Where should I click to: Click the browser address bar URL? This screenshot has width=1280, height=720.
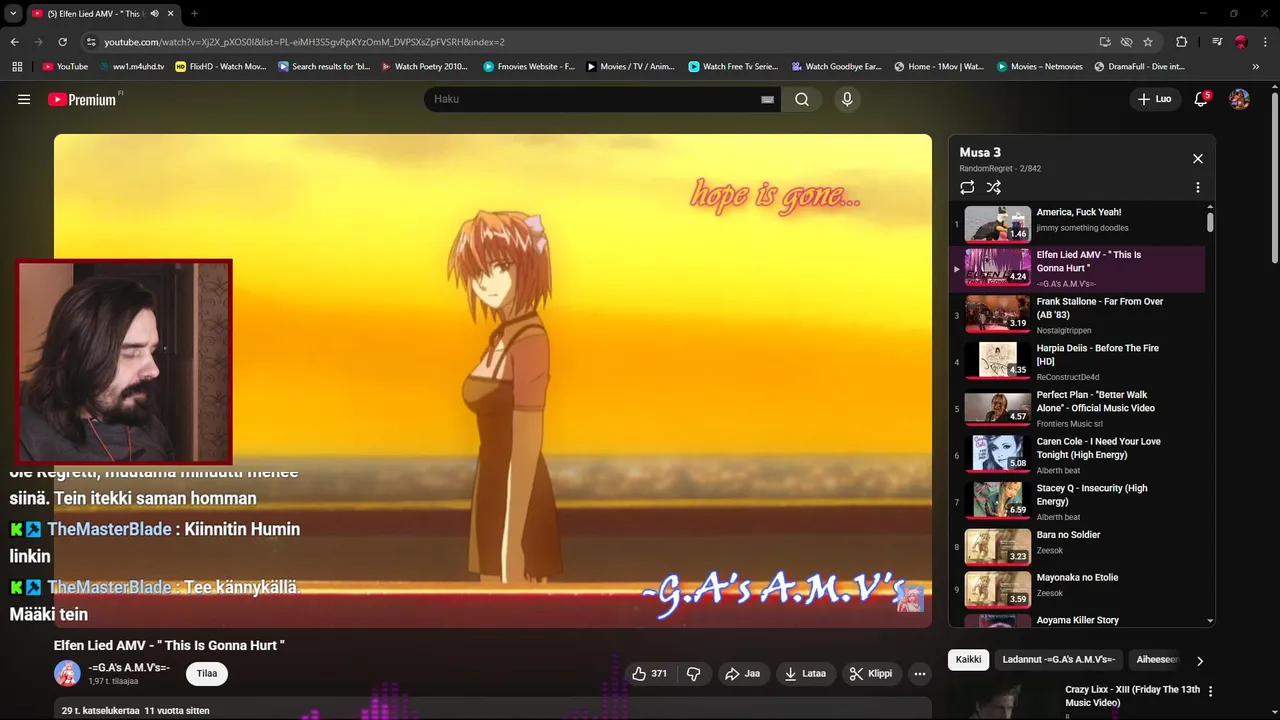304,42
